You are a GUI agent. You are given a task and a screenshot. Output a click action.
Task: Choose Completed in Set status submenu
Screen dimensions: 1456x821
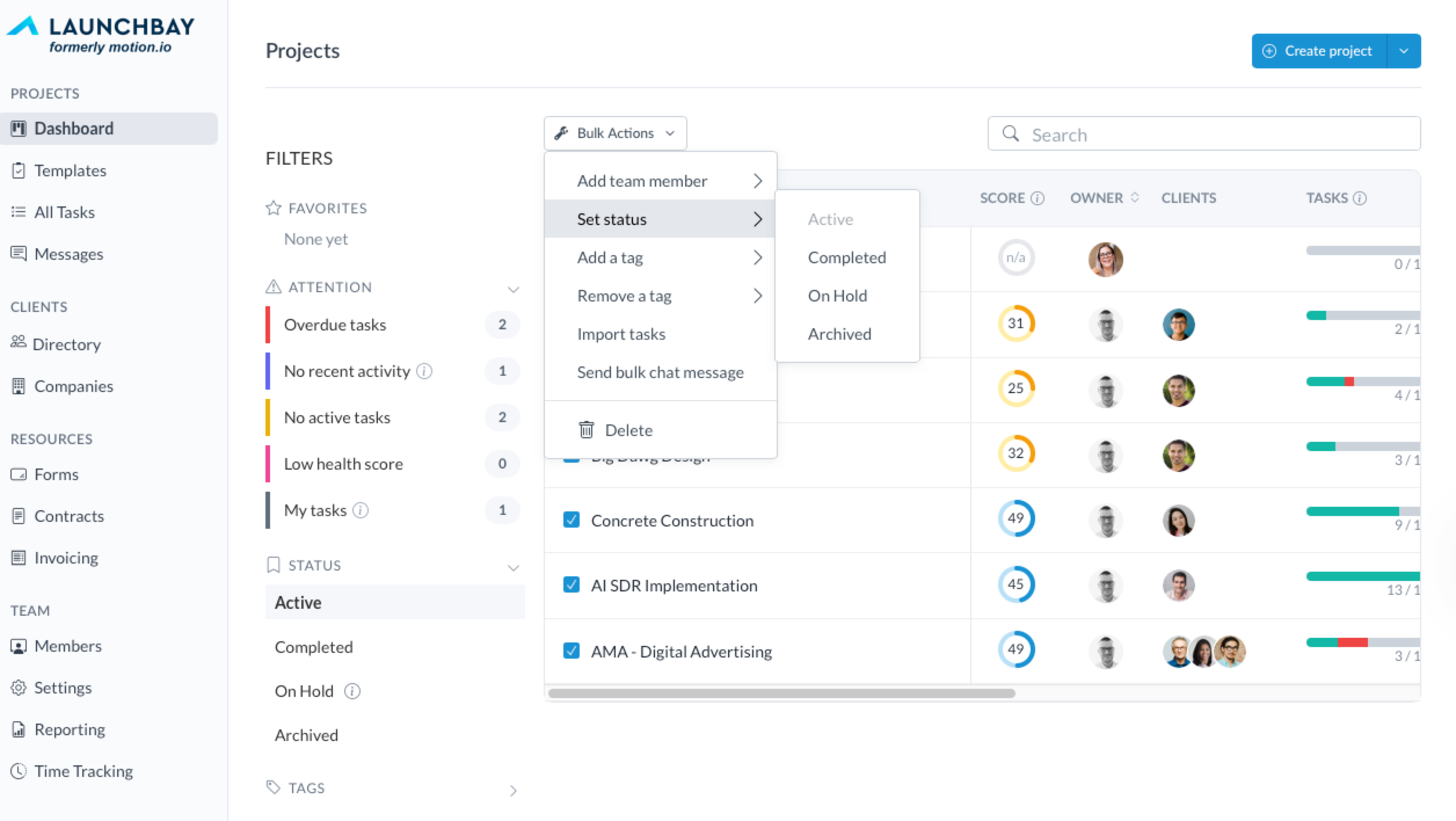pos(846,257)
